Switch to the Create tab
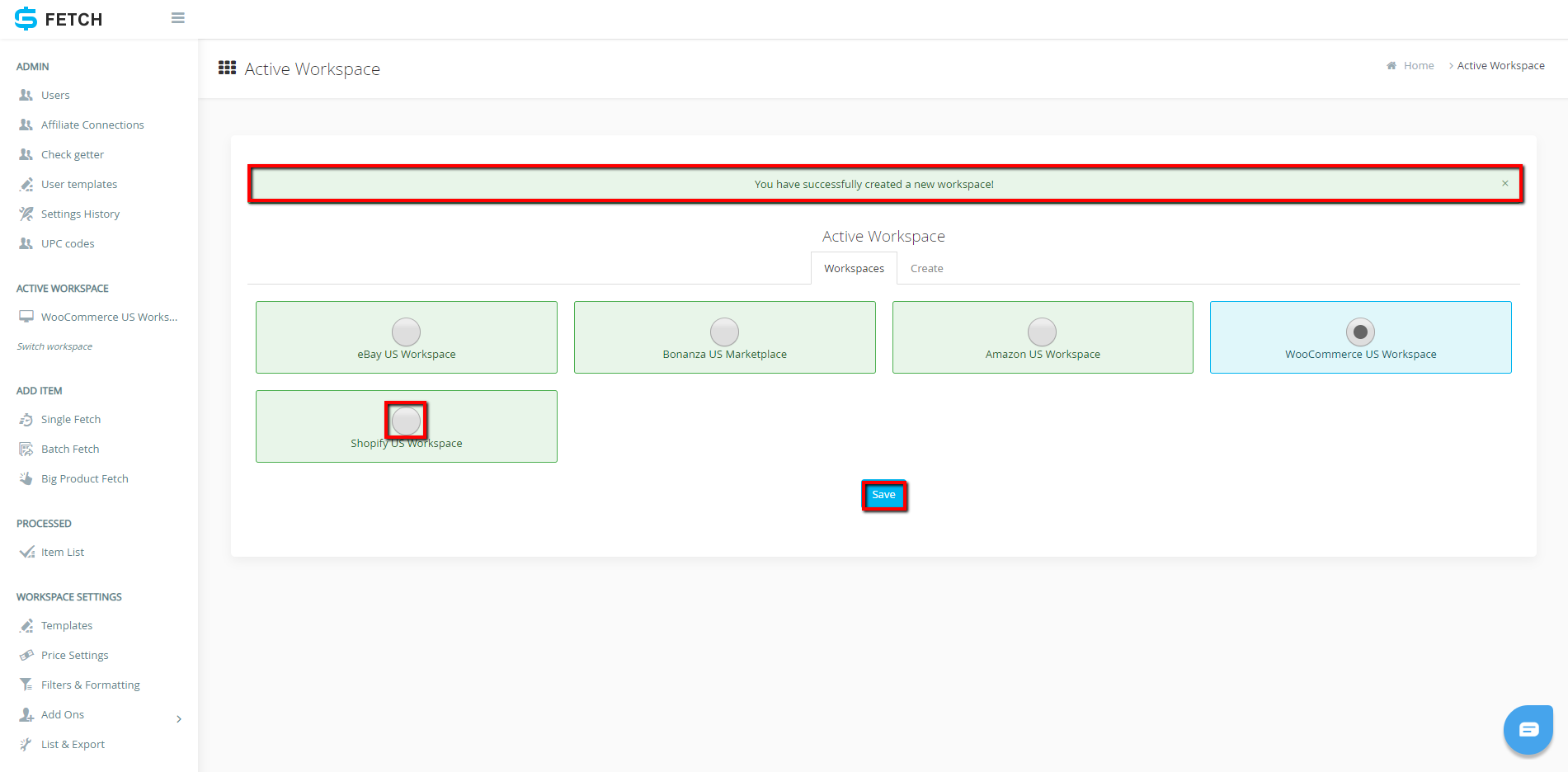Image resolution: width=1568 pixels, height=772 pixels. (926, 268)
